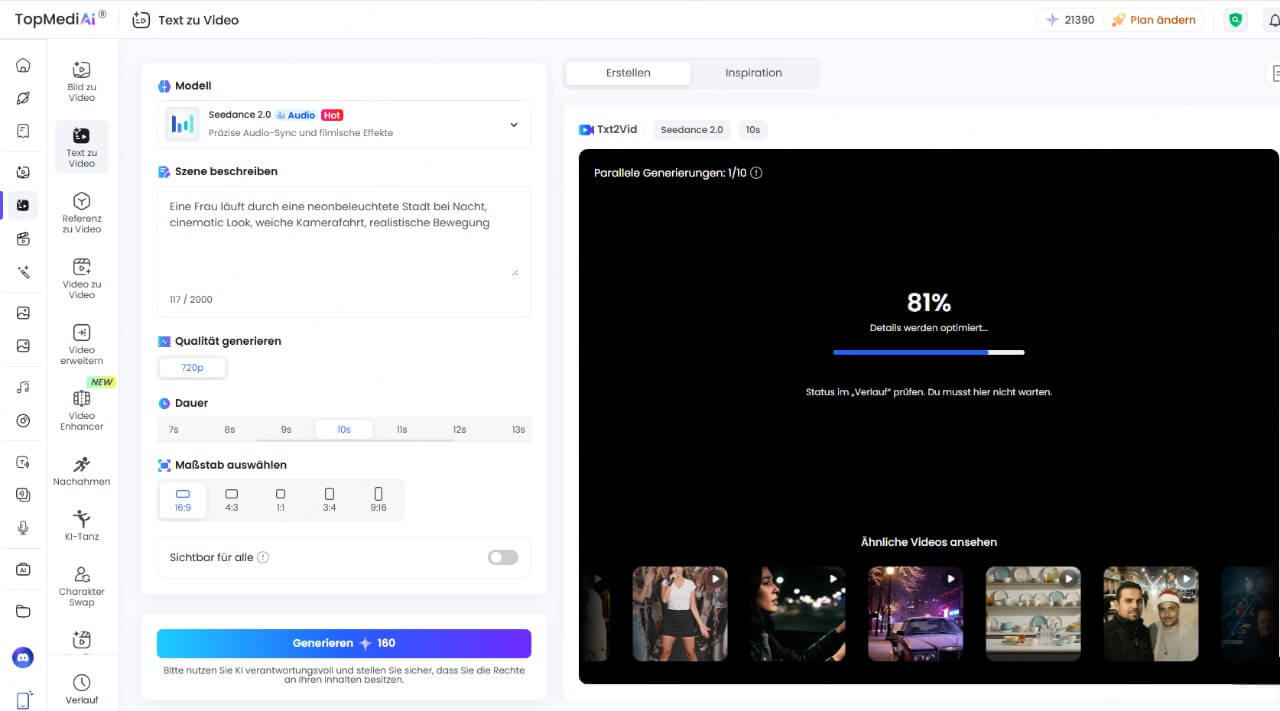Select the 720p quality option
Screen dimensions: 1280x711
click(192, 368)
